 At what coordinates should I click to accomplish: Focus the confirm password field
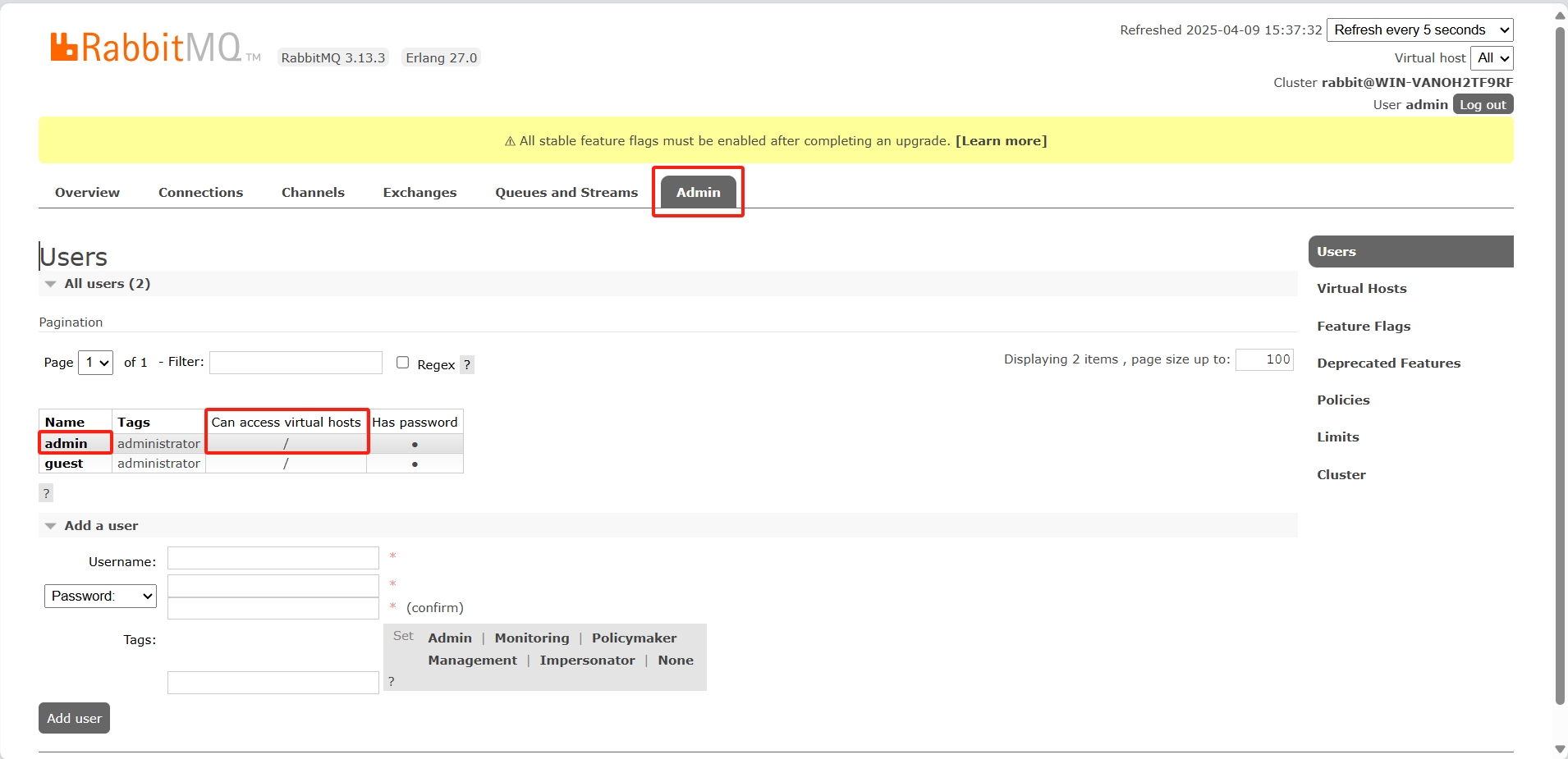[x=273, y=608]
